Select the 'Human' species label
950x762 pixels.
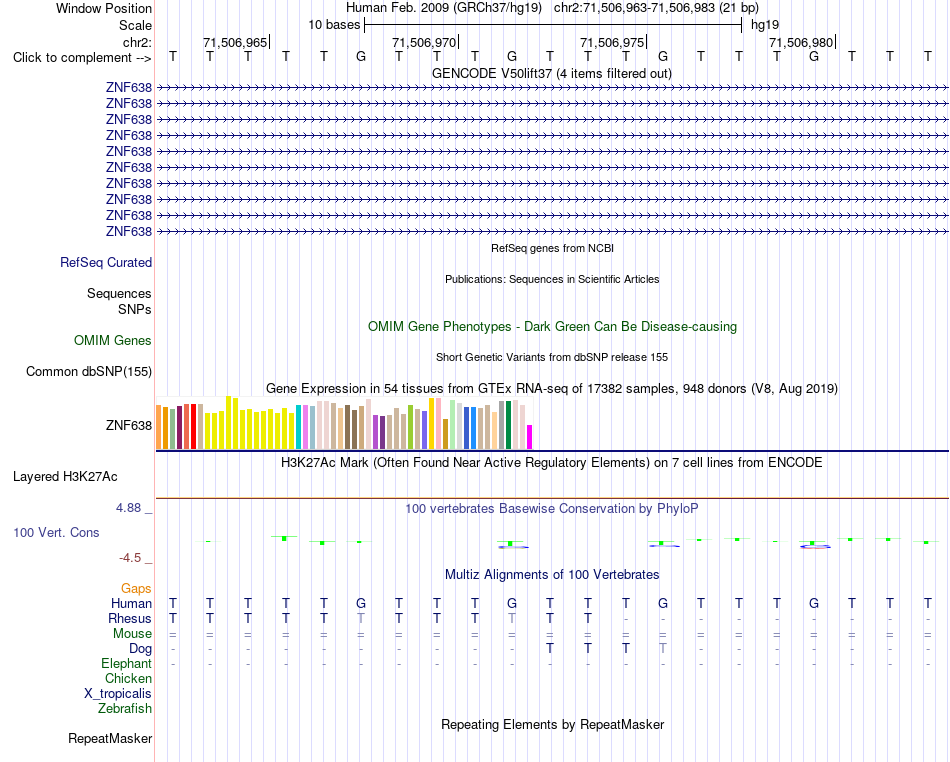point(131,603)
